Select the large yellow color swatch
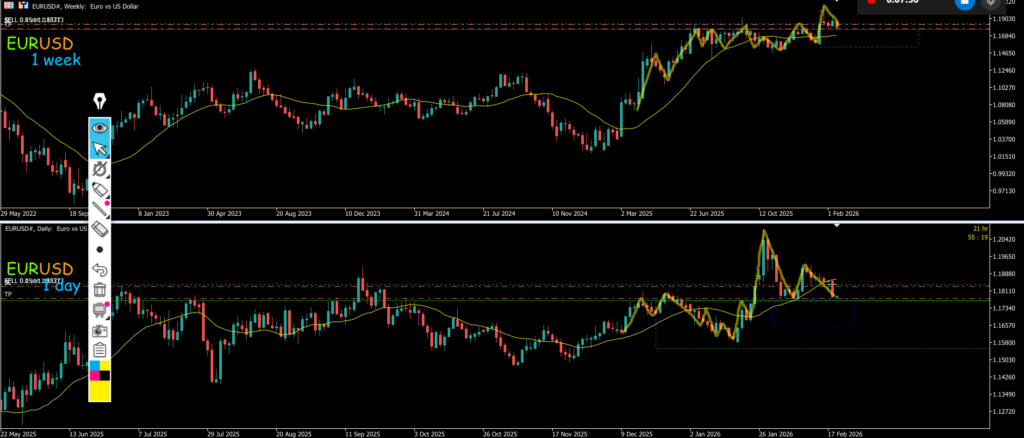The image size is (1024, 438). point(100,391)
